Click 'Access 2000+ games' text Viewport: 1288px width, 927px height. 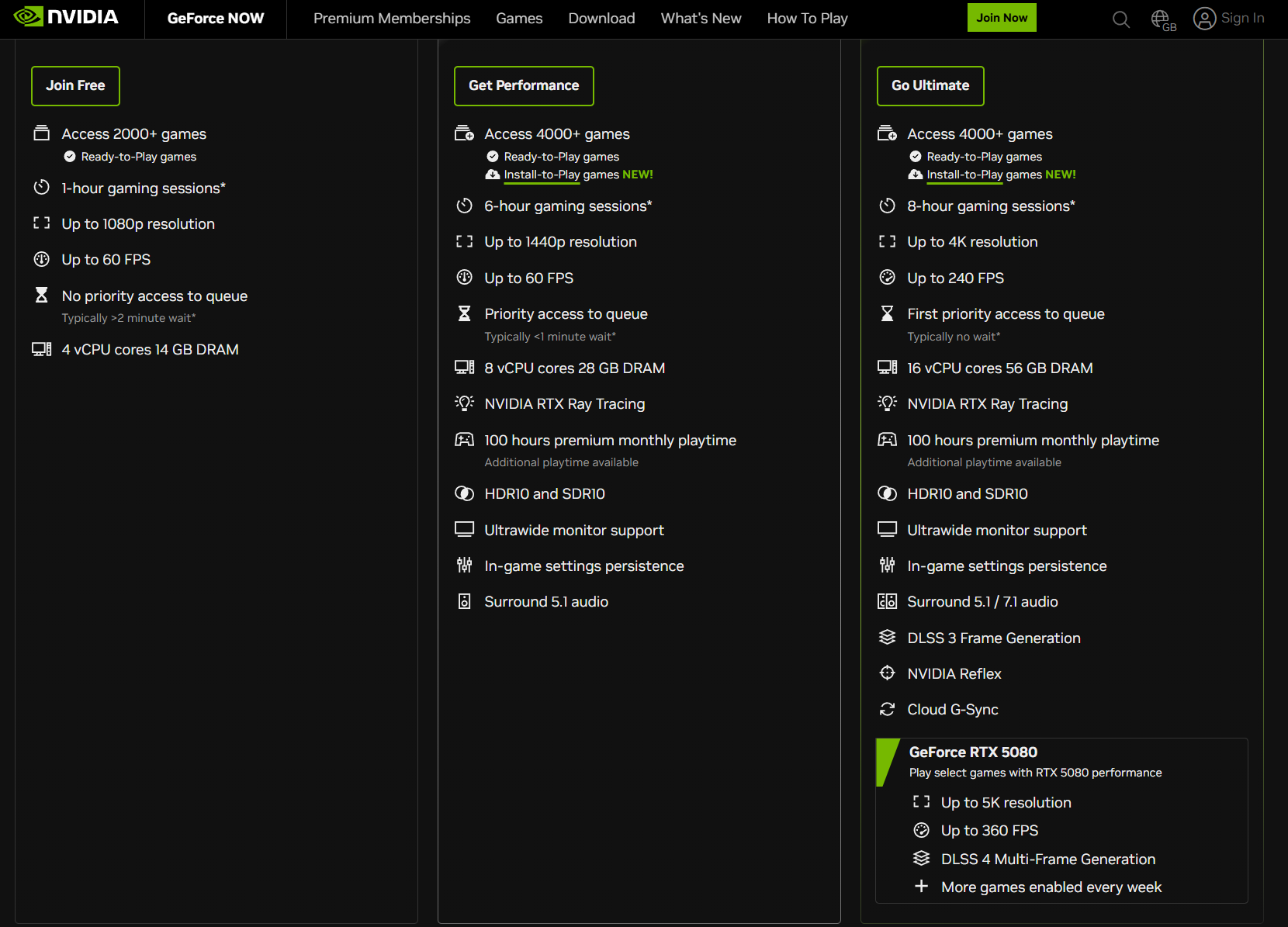click(x=134, y=134)
